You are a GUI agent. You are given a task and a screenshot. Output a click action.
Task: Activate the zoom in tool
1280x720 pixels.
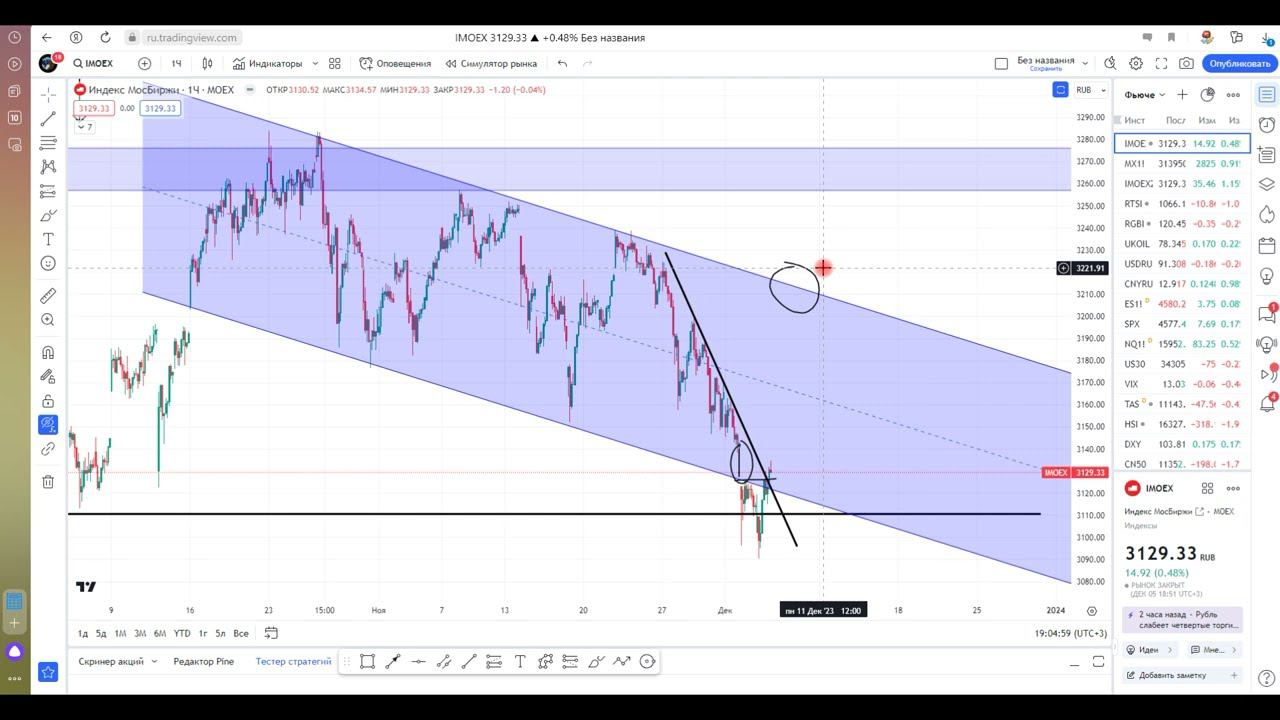tap(48, 320)
